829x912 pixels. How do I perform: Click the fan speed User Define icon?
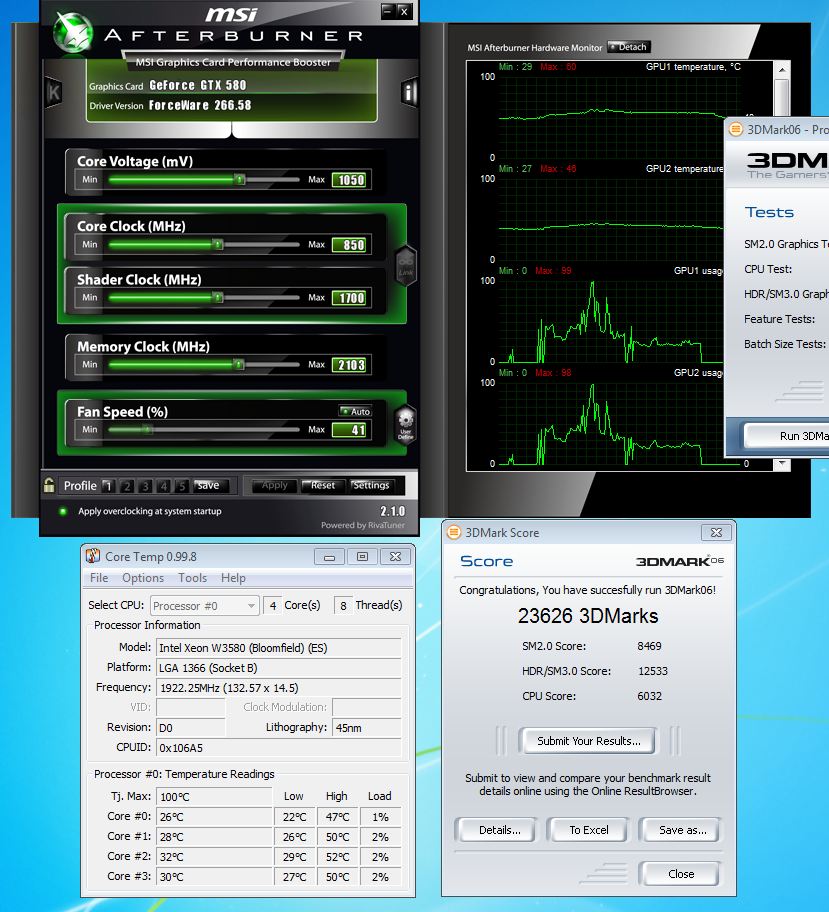405,424
